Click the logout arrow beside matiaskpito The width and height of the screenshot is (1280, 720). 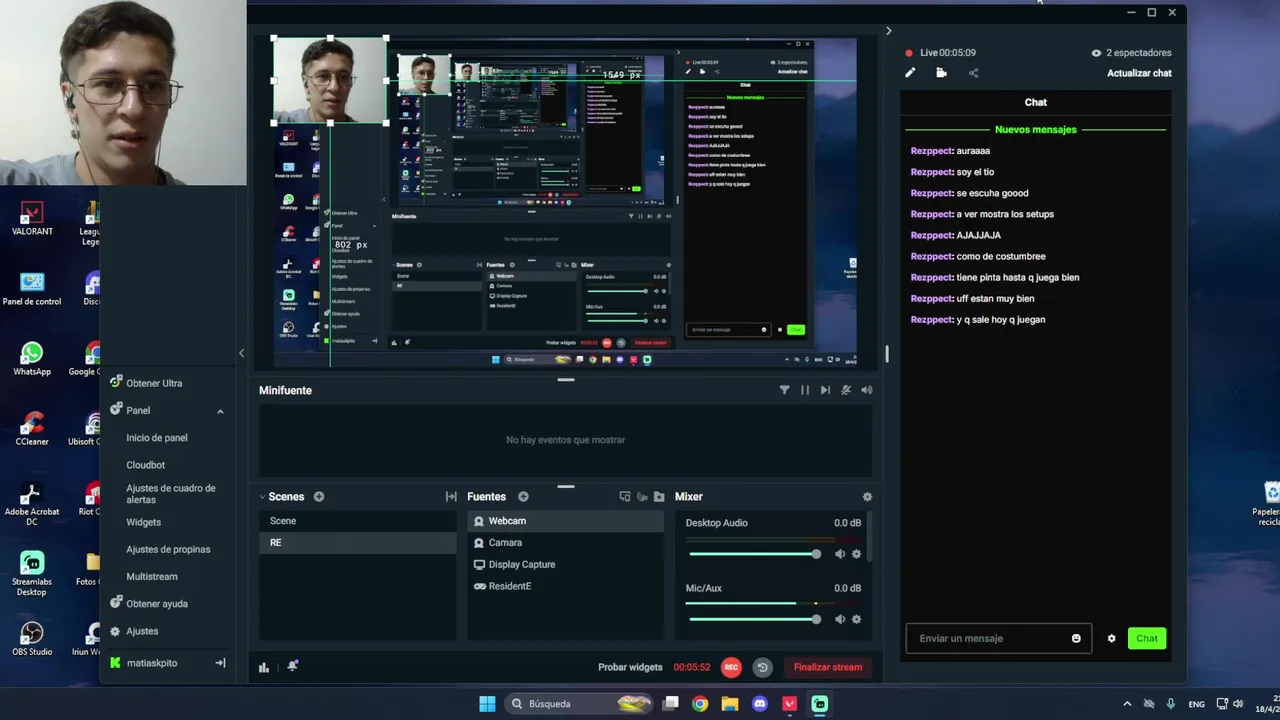[220, 663]
